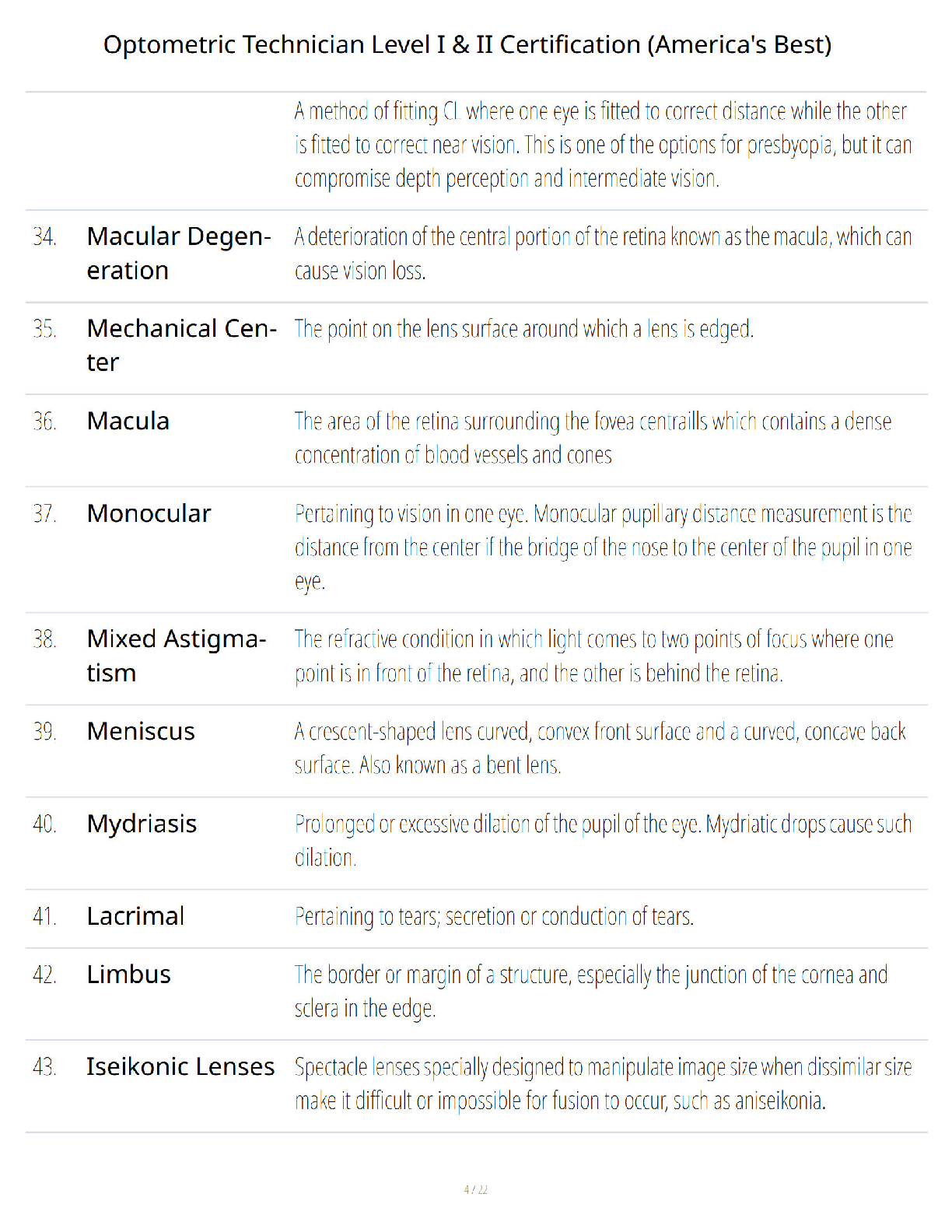Image resolution: width=952 pixels, height=1232 pixels.
Task: Select the Mydriasis term
Action: (142, 824)
